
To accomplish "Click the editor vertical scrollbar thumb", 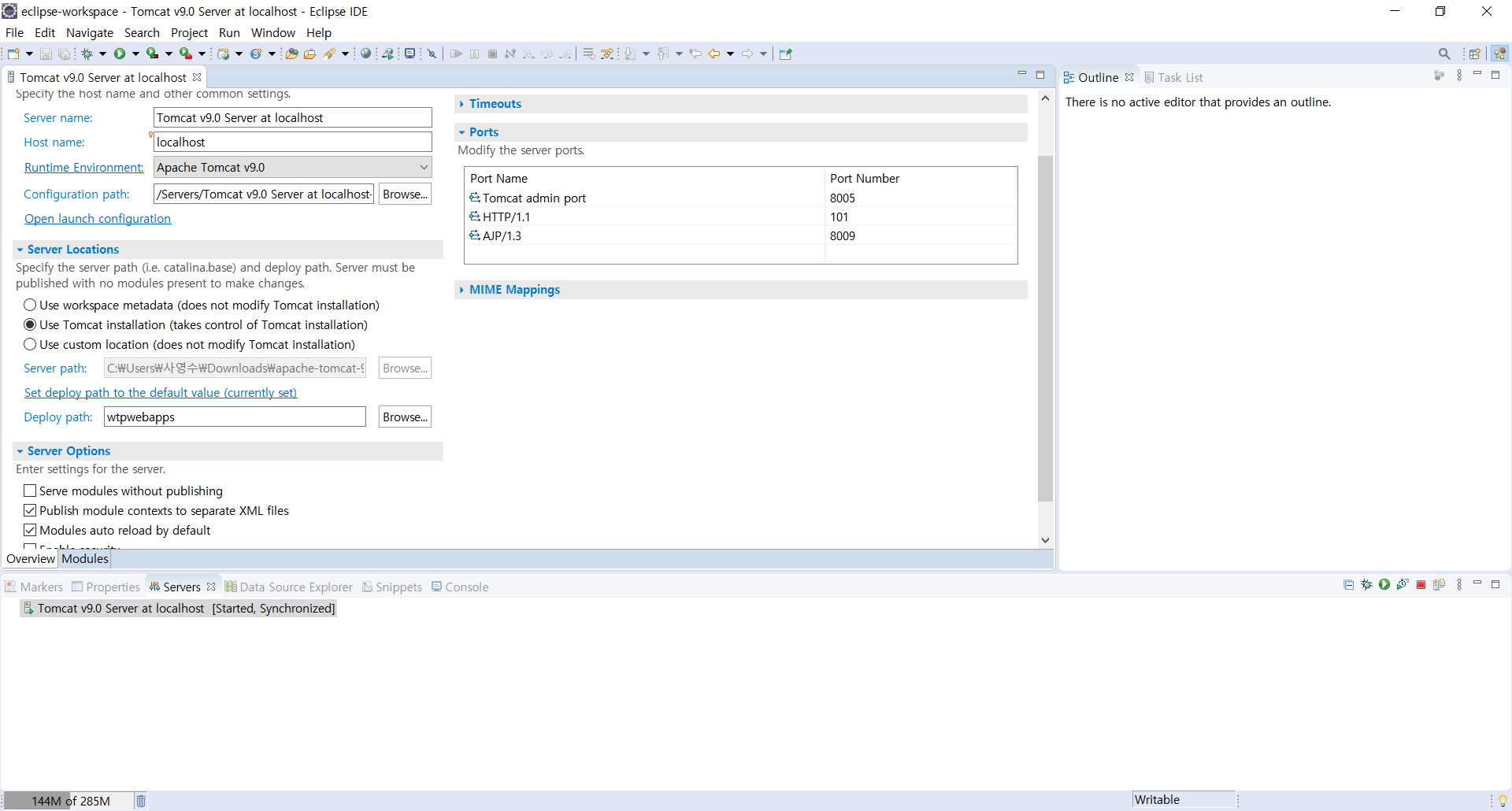I will 1045,328.
